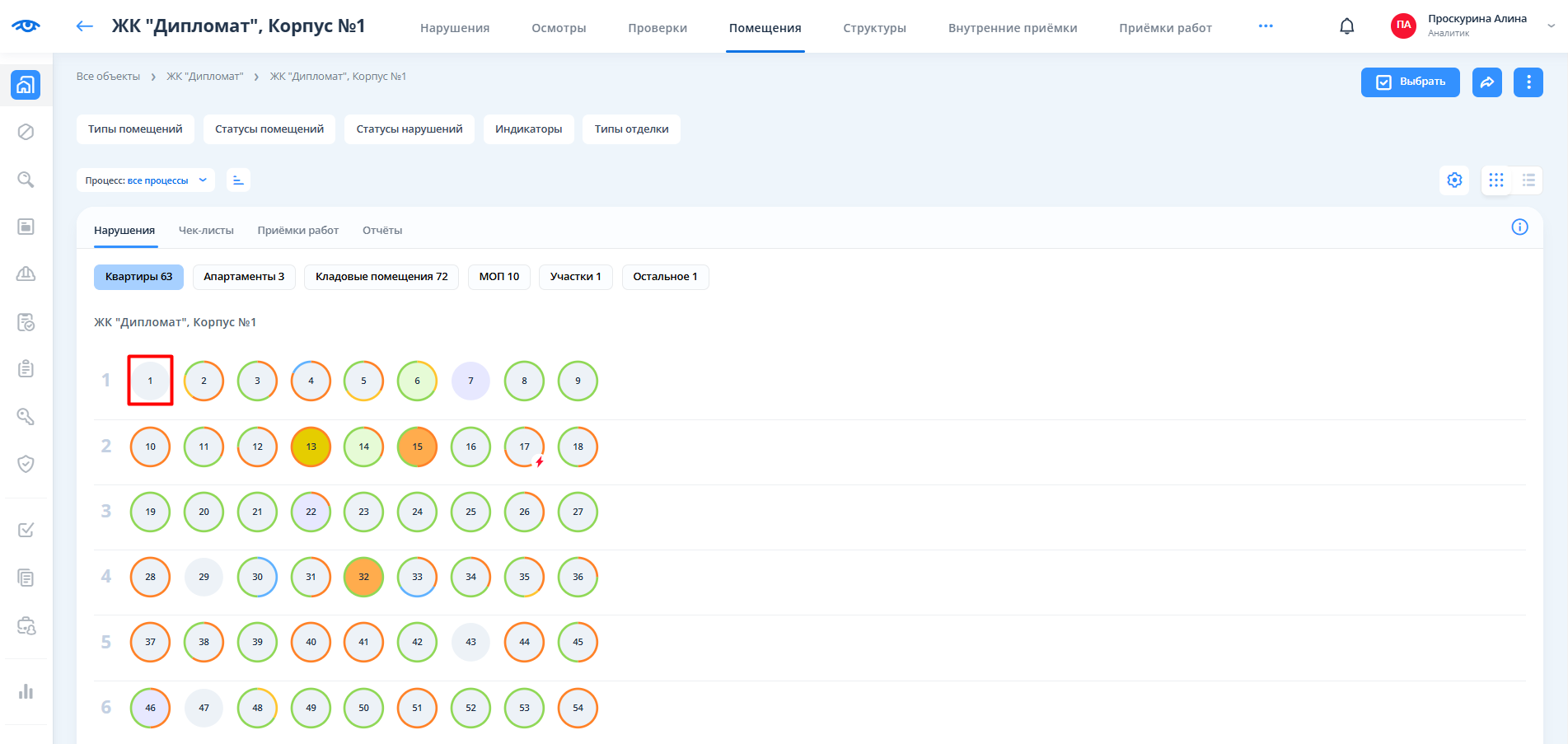Switch to grid view layout

(x=1496, y=180)
